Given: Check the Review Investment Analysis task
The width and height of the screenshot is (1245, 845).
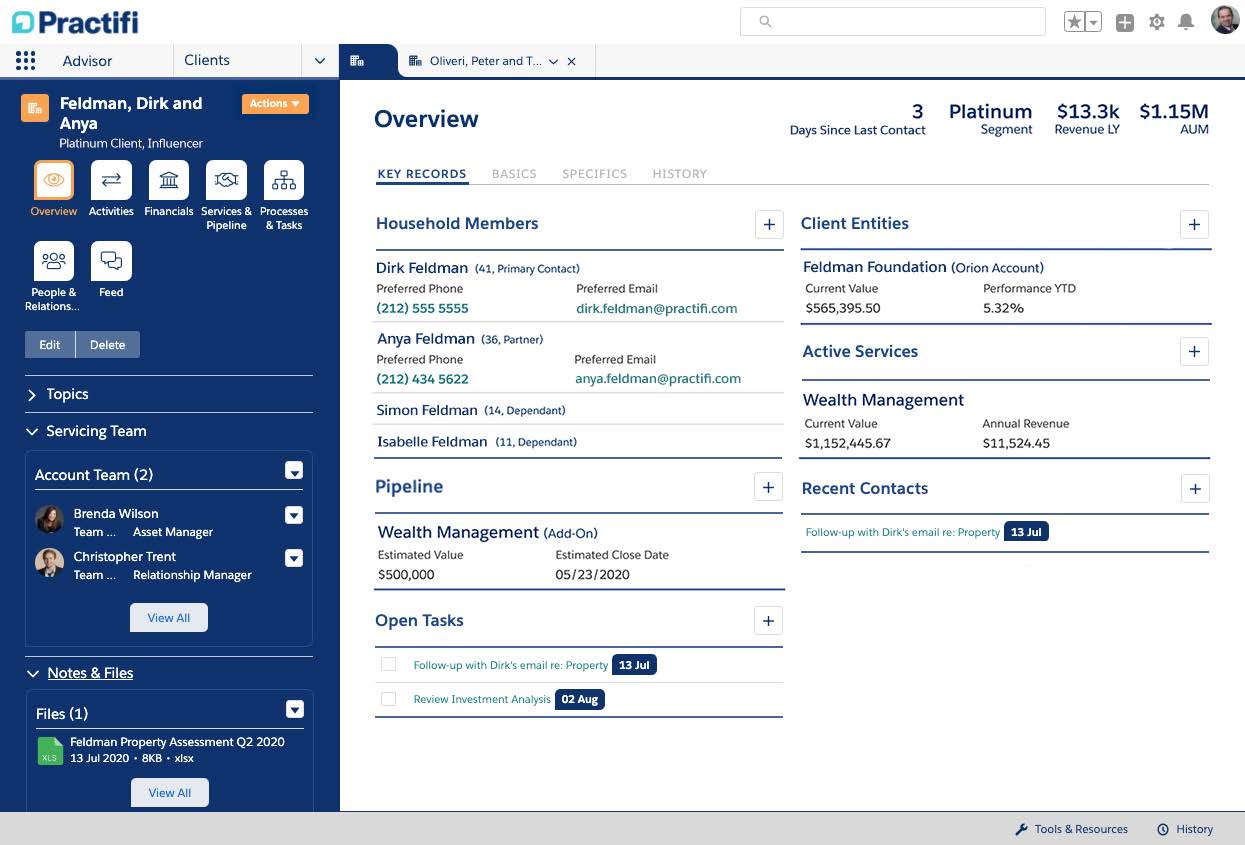Looking at the screenshot, I should coord(389,699).
